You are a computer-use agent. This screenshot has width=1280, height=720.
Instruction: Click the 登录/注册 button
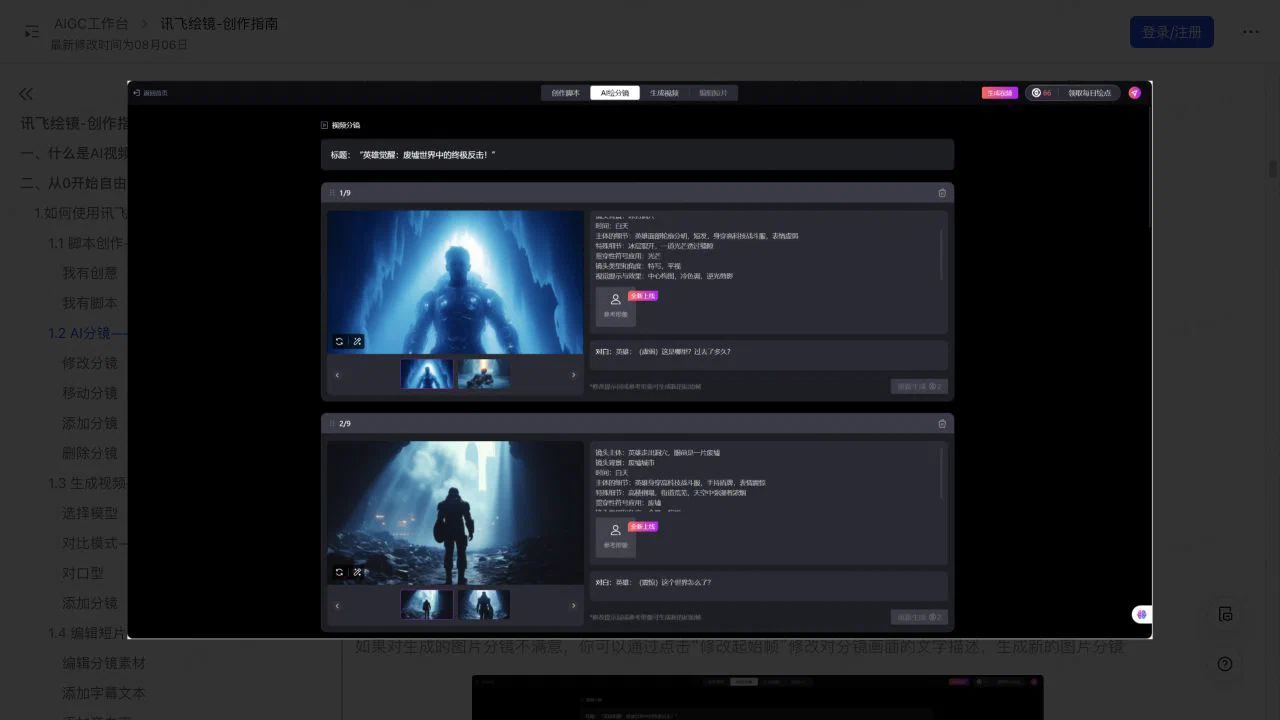[1171, 32]
